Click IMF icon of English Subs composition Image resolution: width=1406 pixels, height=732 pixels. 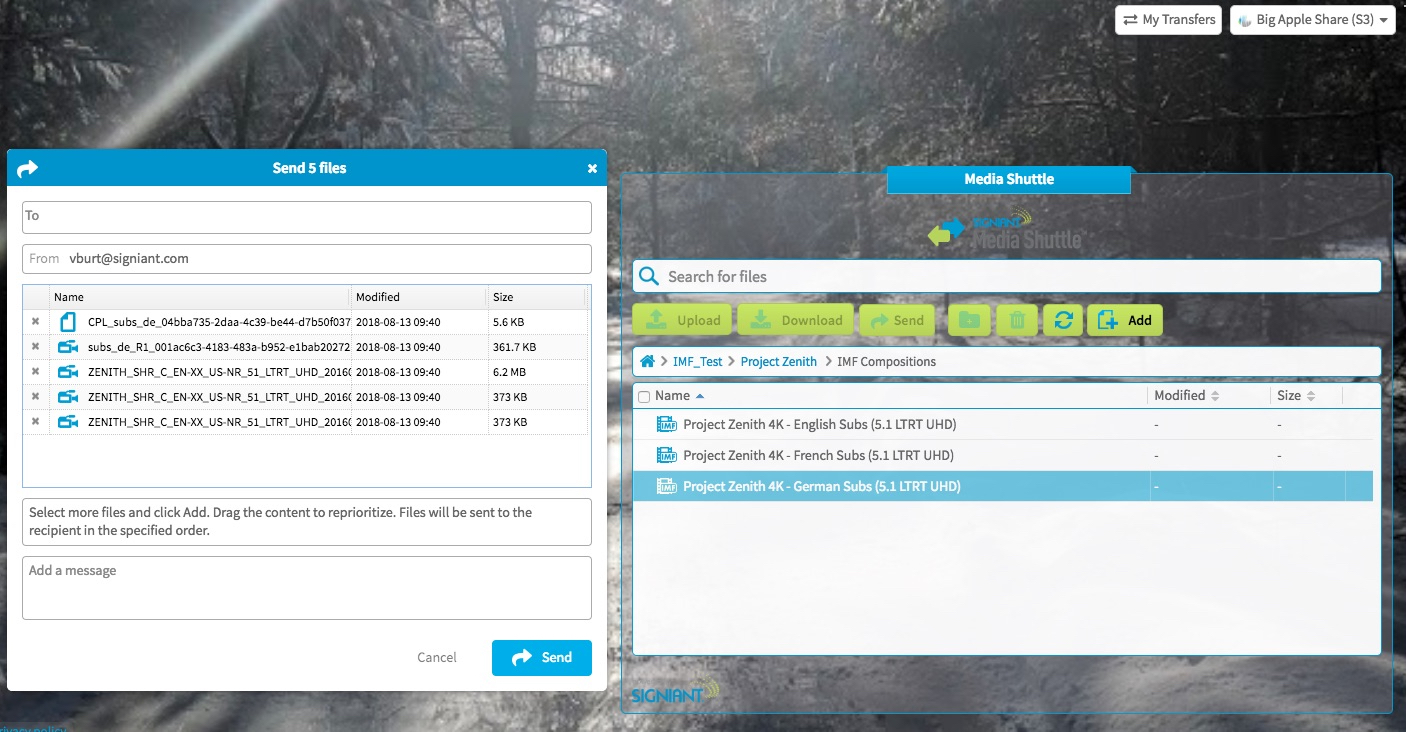pyautogui.click(x=667, y=424)
